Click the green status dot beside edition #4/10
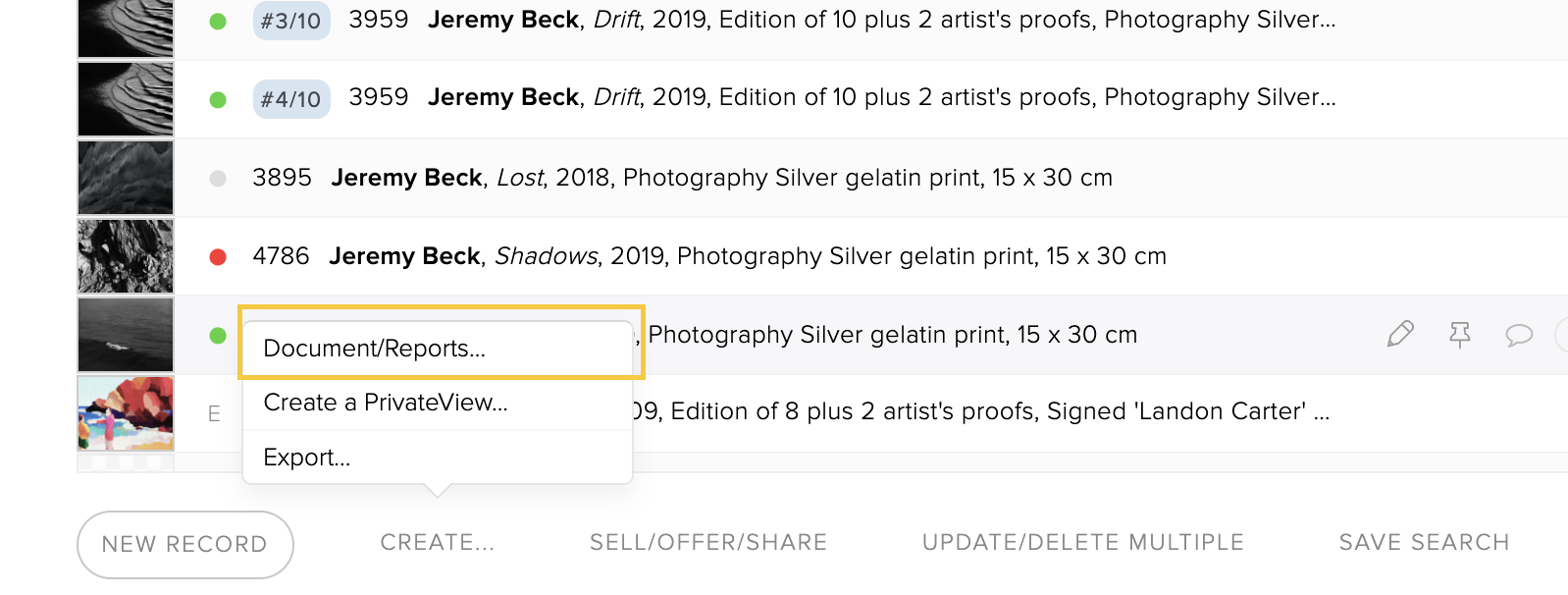The height and width of the screenshot is (595, 1568). tap(218, 99)
